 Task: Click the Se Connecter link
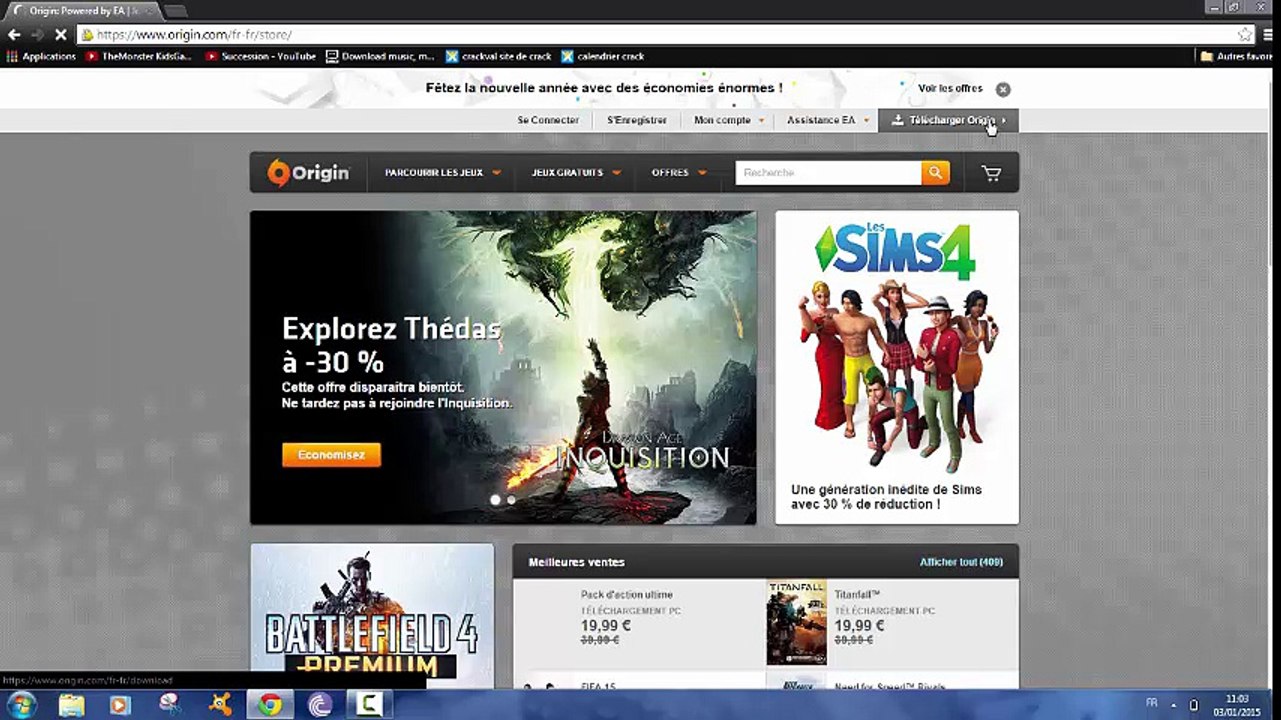(548, 120)
